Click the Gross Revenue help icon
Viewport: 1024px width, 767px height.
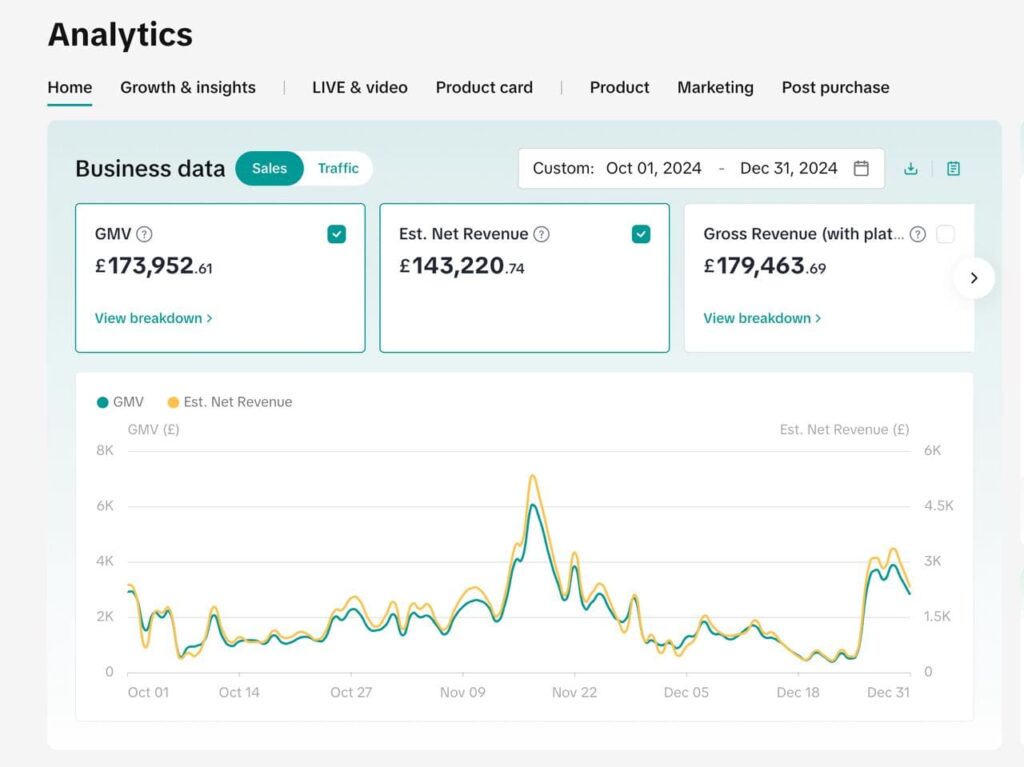pyautogui.click(x=917, y=234)
